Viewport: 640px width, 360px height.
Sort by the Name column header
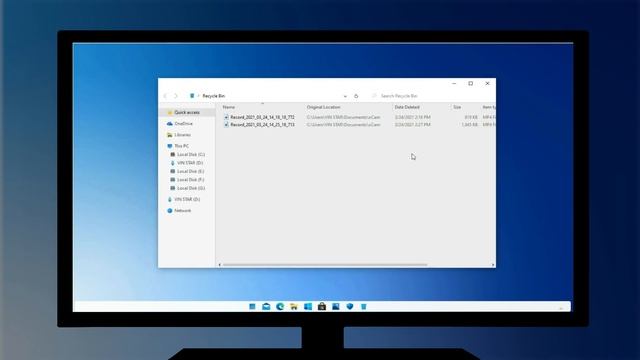point(229,107)
